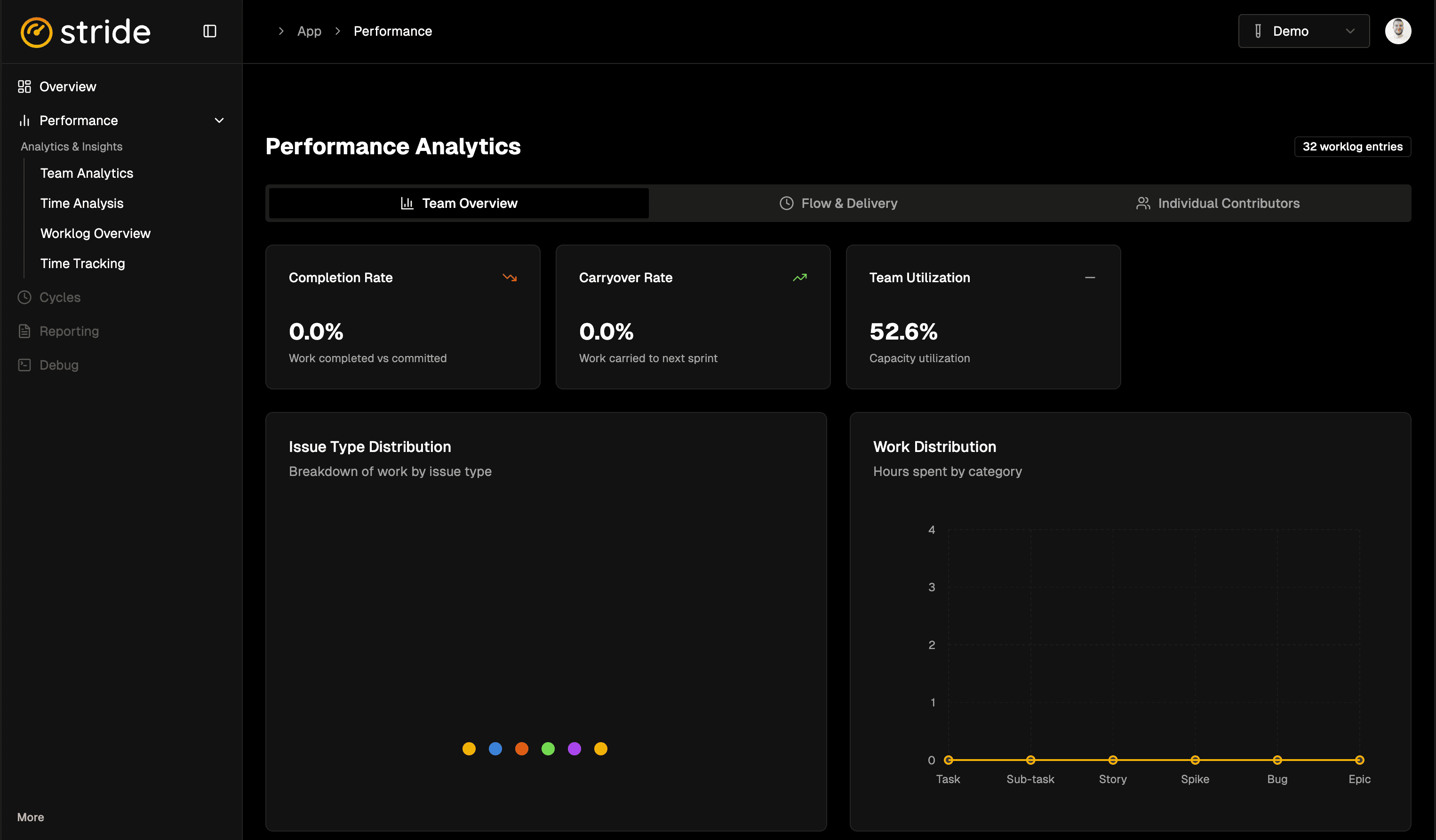Select the purple legend dot under Issue Type Distribution
Screen dimensions: 1436x840
coord(574,748)
